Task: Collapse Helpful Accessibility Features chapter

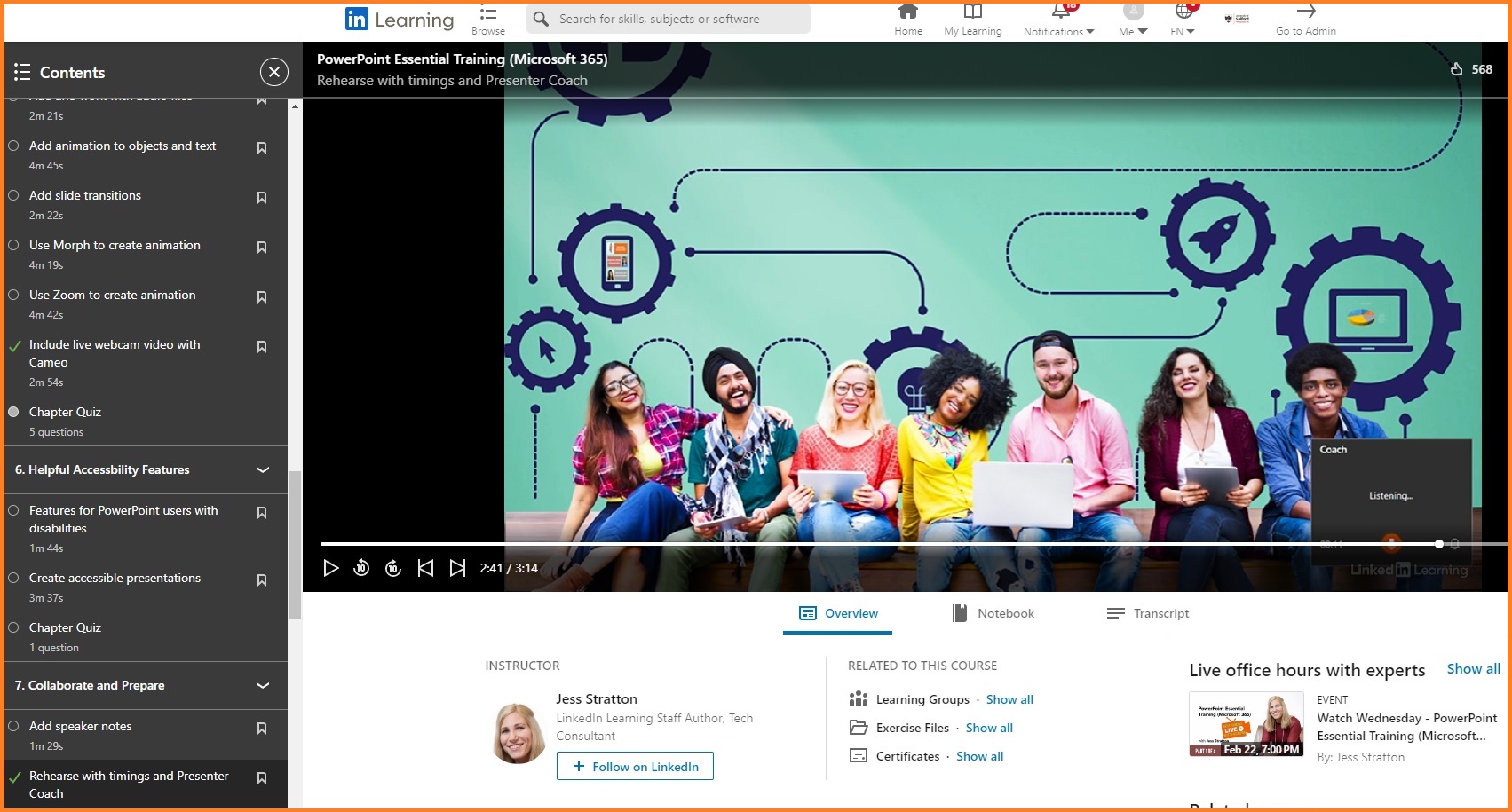Action: [x=263, y=470]
